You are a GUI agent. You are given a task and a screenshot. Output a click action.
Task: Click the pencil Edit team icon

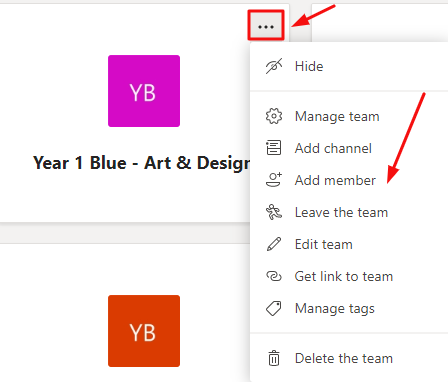point(274,244)
